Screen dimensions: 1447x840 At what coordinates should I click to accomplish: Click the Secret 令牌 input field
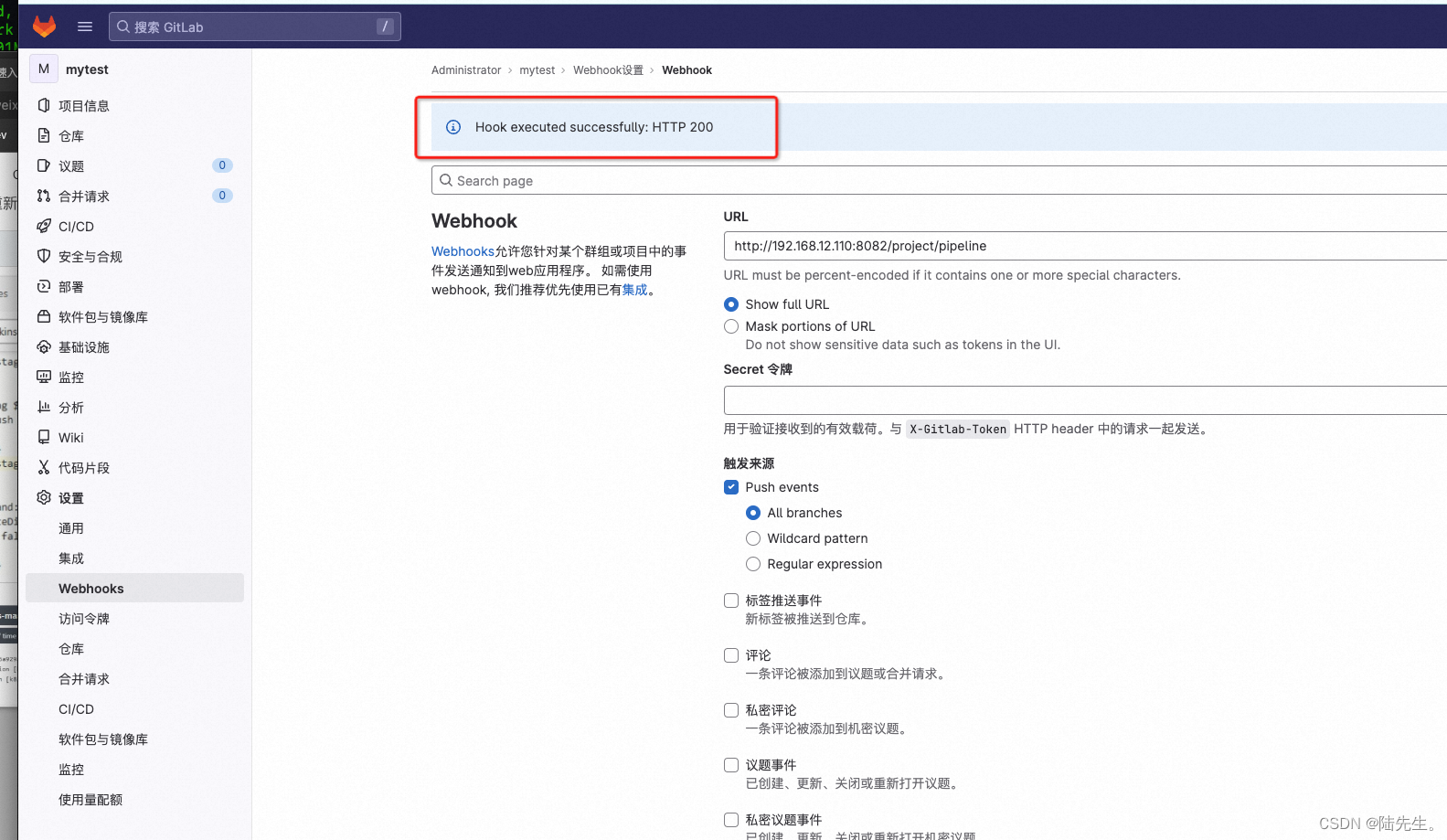click(1085, 400)
